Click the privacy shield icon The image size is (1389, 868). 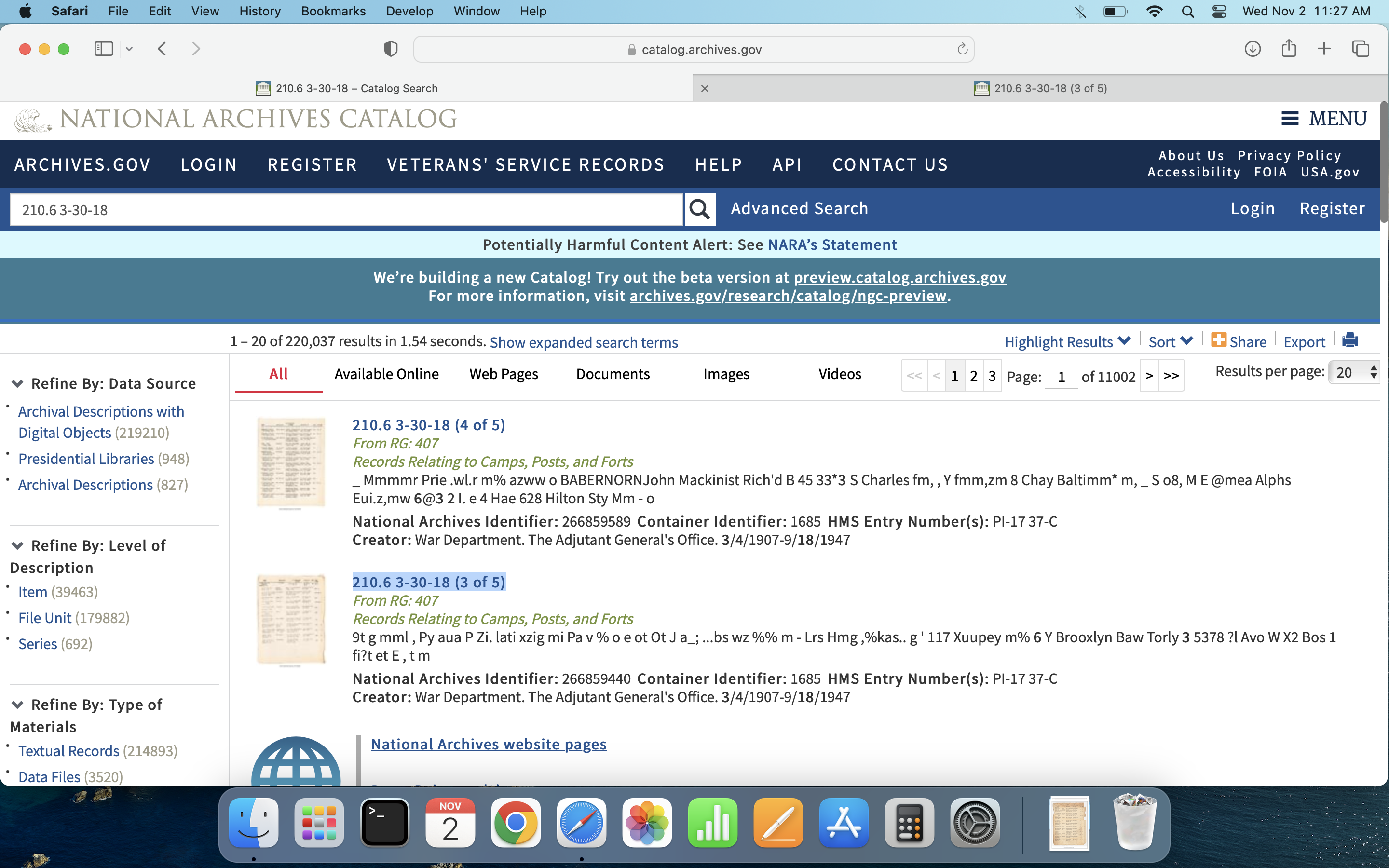[x=391, y=49]
